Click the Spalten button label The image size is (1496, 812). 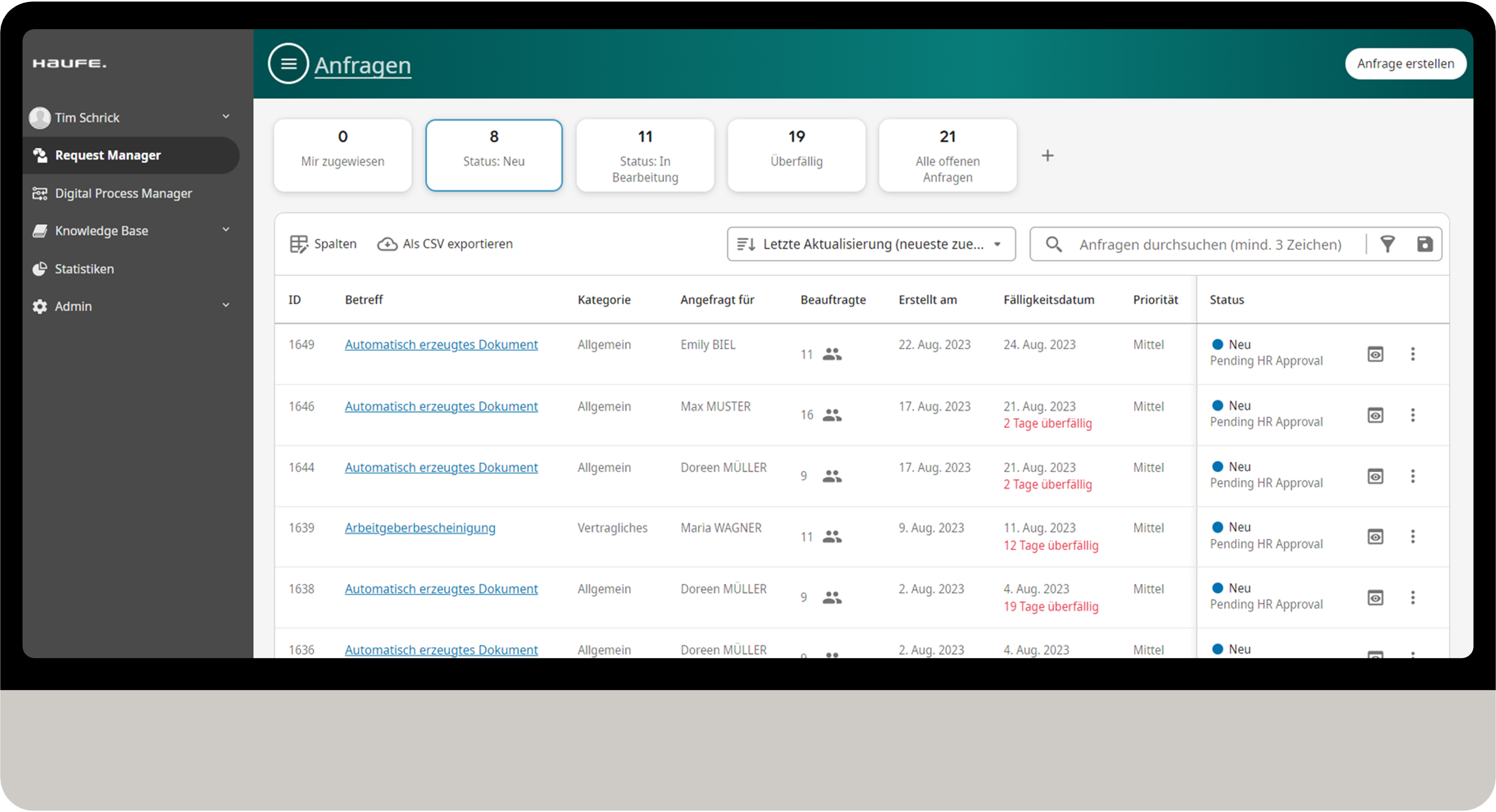335,244
